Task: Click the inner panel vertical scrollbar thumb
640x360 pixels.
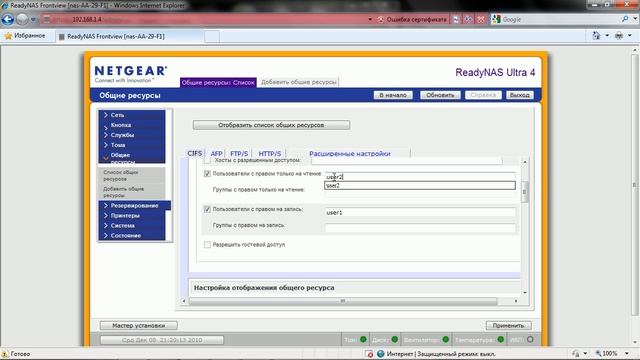Action: coord(525,192)
